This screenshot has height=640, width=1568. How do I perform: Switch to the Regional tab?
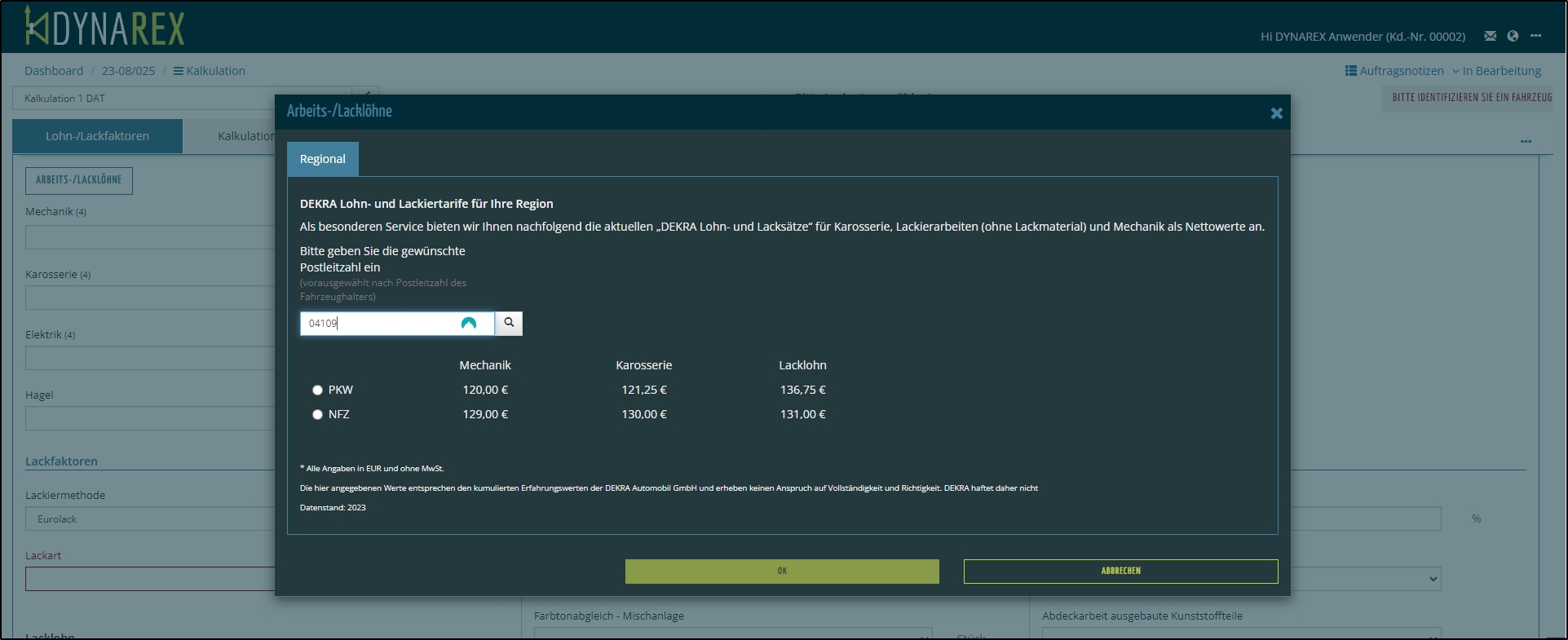pos(322,159)
